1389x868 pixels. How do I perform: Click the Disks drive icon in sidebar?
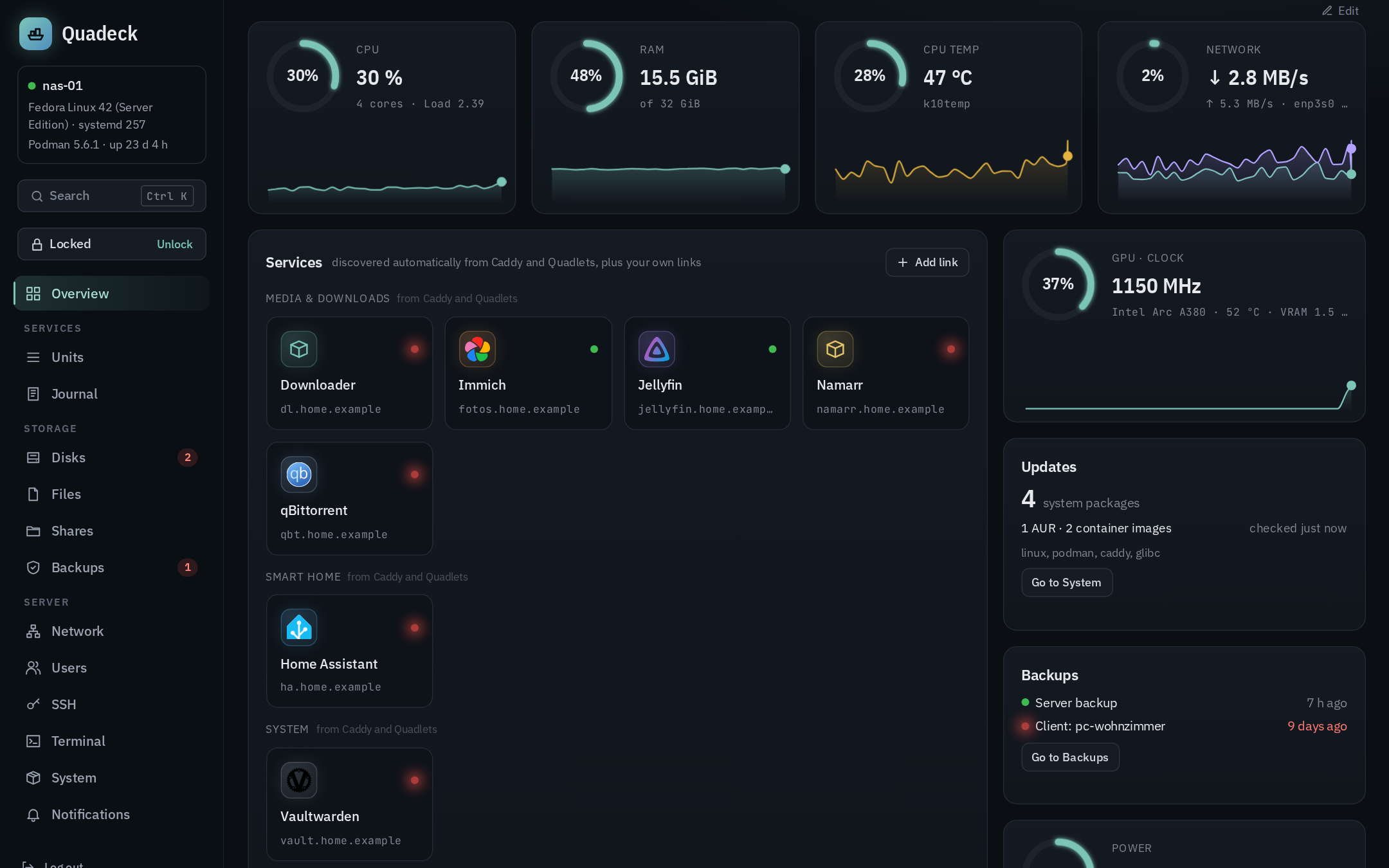tap(33, 458)
